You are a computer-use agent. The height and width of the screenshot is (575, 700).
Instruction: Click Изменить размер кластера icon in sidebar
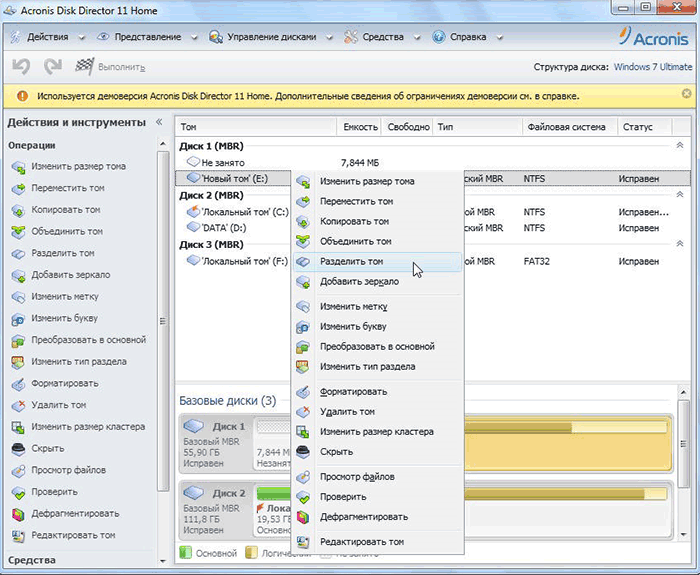18,427
